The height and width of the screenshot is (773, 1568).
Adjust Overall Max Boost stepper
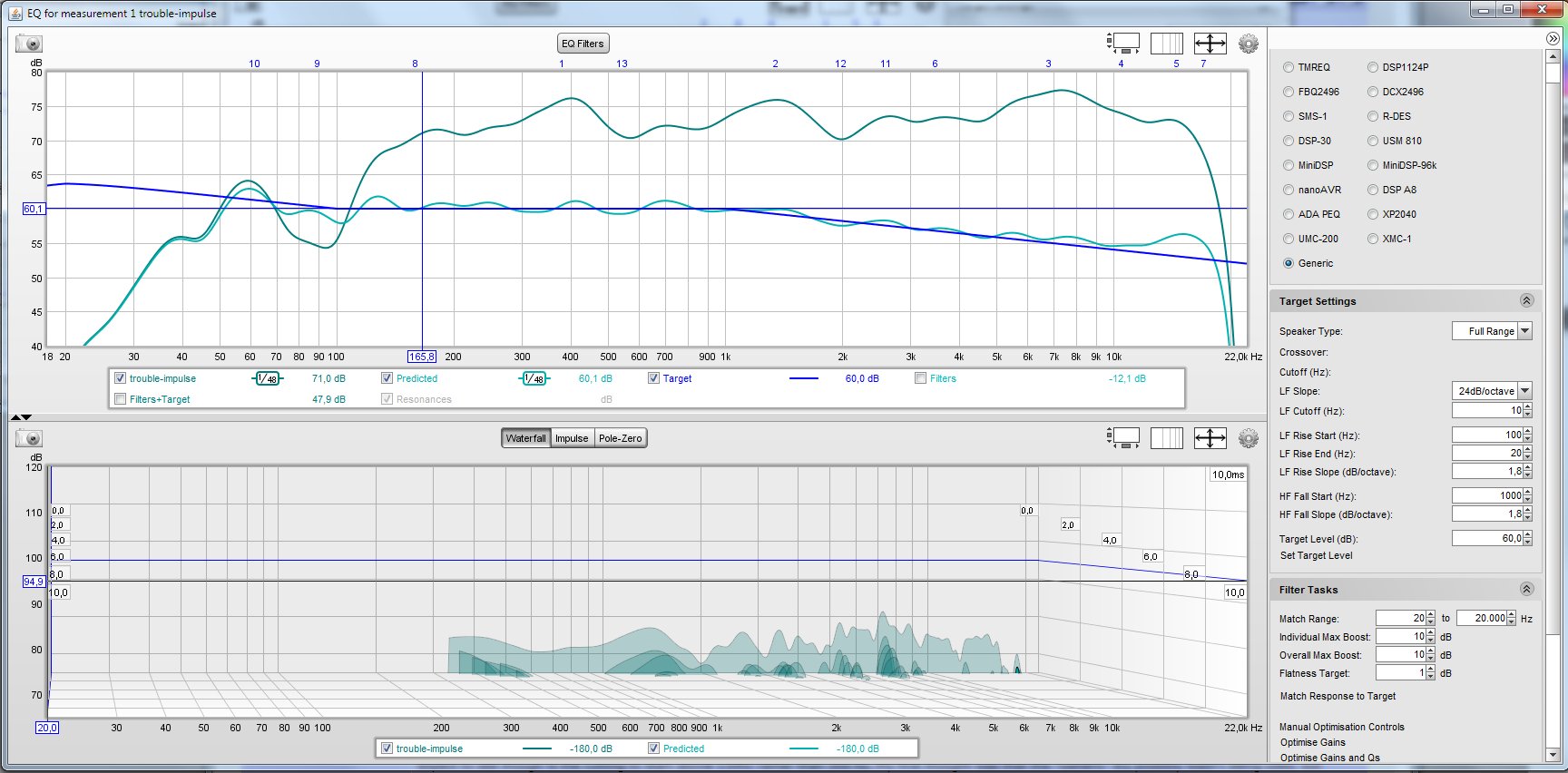pyautogui.click(x=1431, y=655)
